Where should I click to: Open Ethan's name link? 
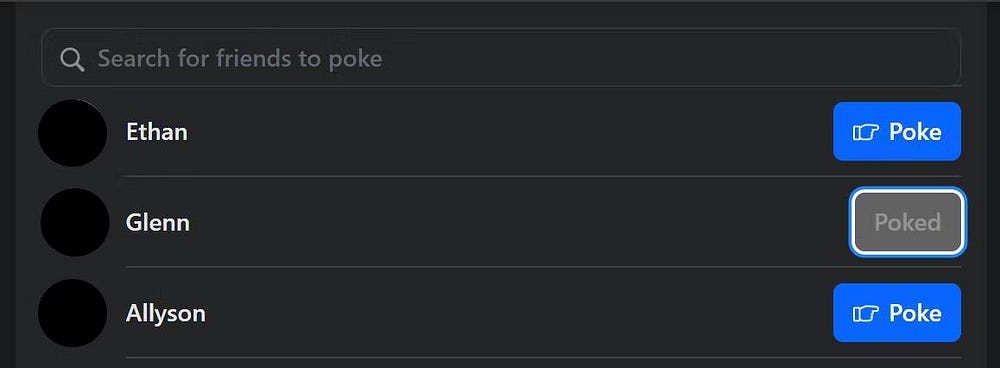pyautogui.click(x=157, y=132)
